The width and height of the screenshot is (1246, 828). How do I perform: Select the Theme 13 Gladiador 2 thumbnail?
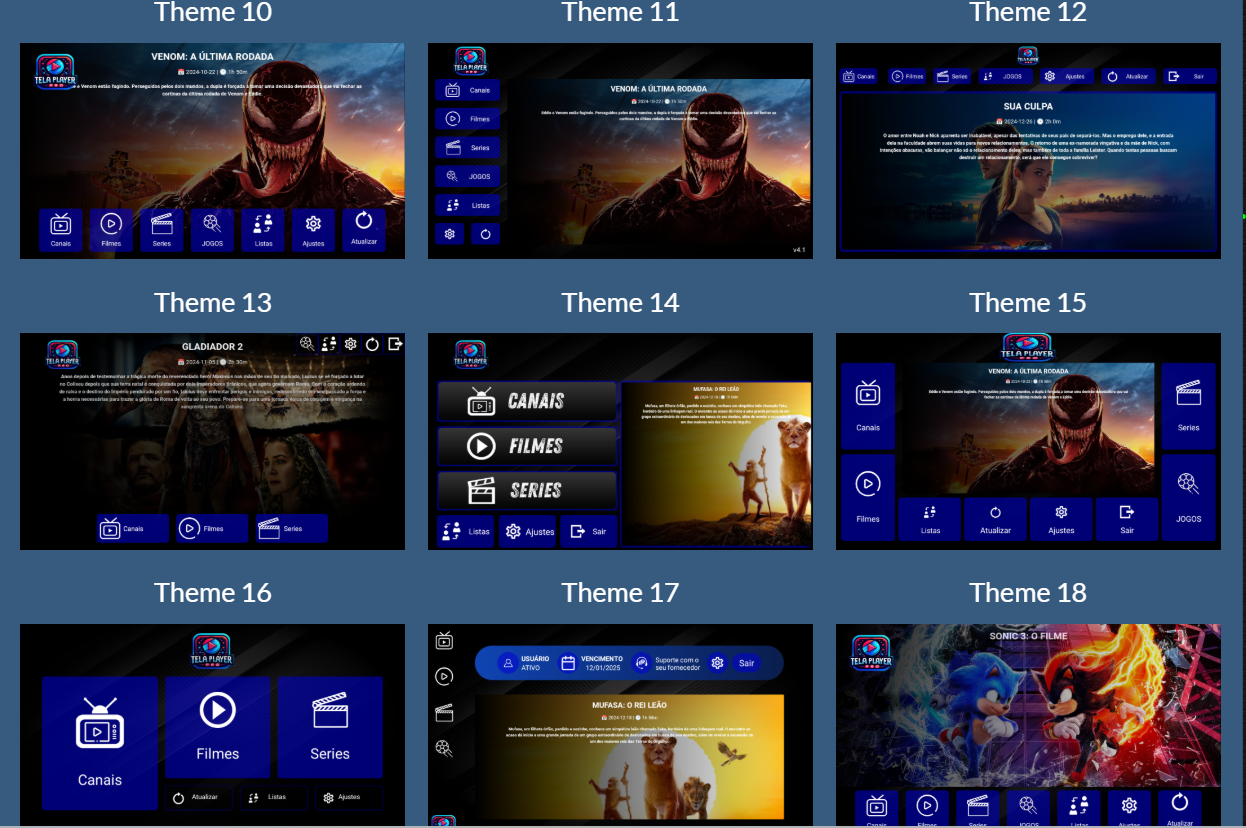pos(212,440)
